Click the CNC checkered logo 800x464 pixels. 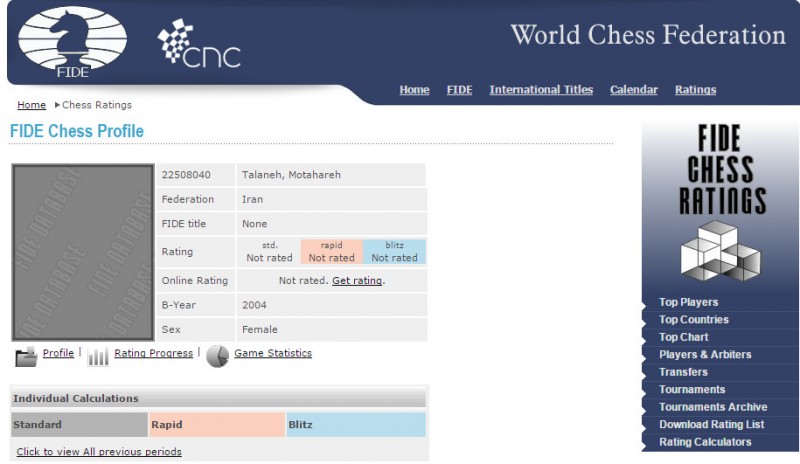click(198, 44)
